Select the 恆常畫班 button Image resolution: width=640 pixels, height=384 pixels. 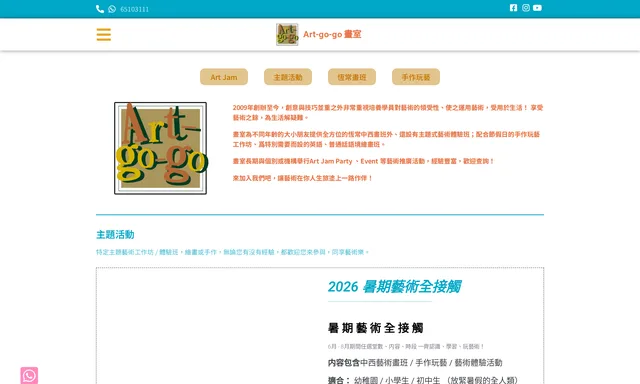click(352, 77)
